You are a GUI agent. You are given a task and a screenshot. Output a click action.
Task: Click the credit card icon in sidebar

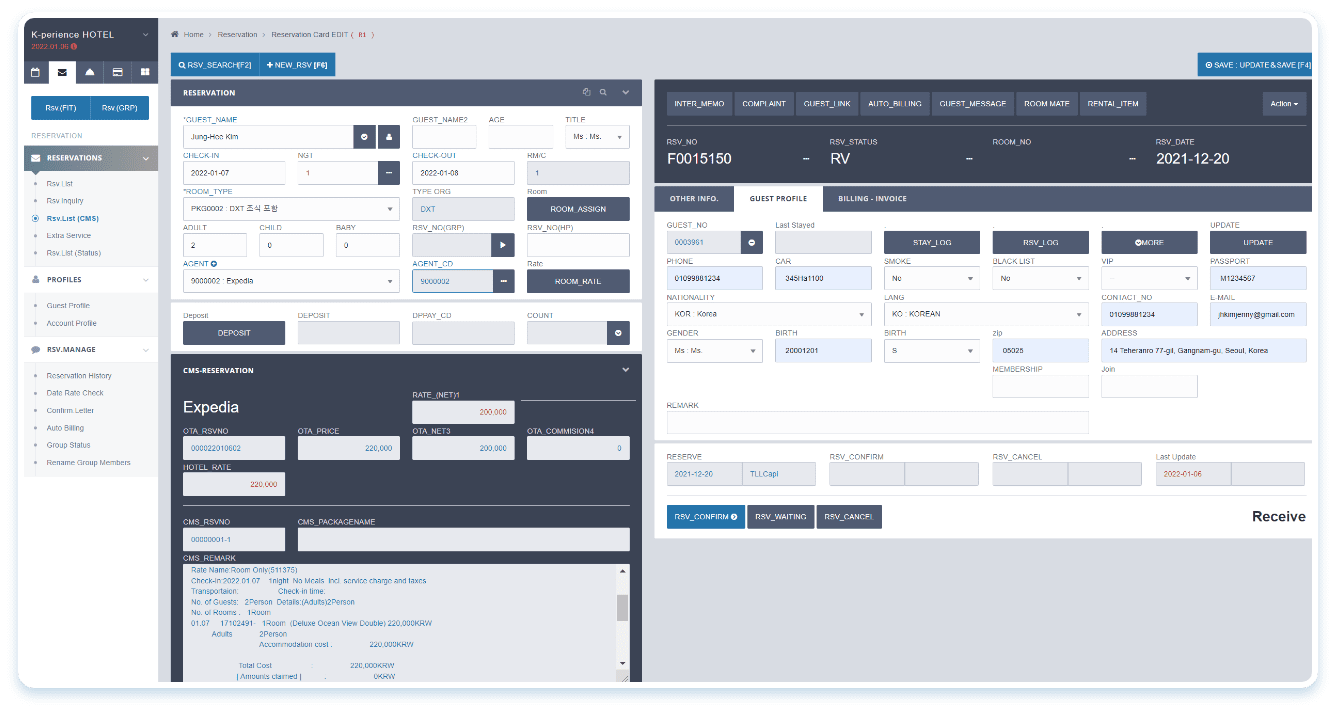click(118, 72)
